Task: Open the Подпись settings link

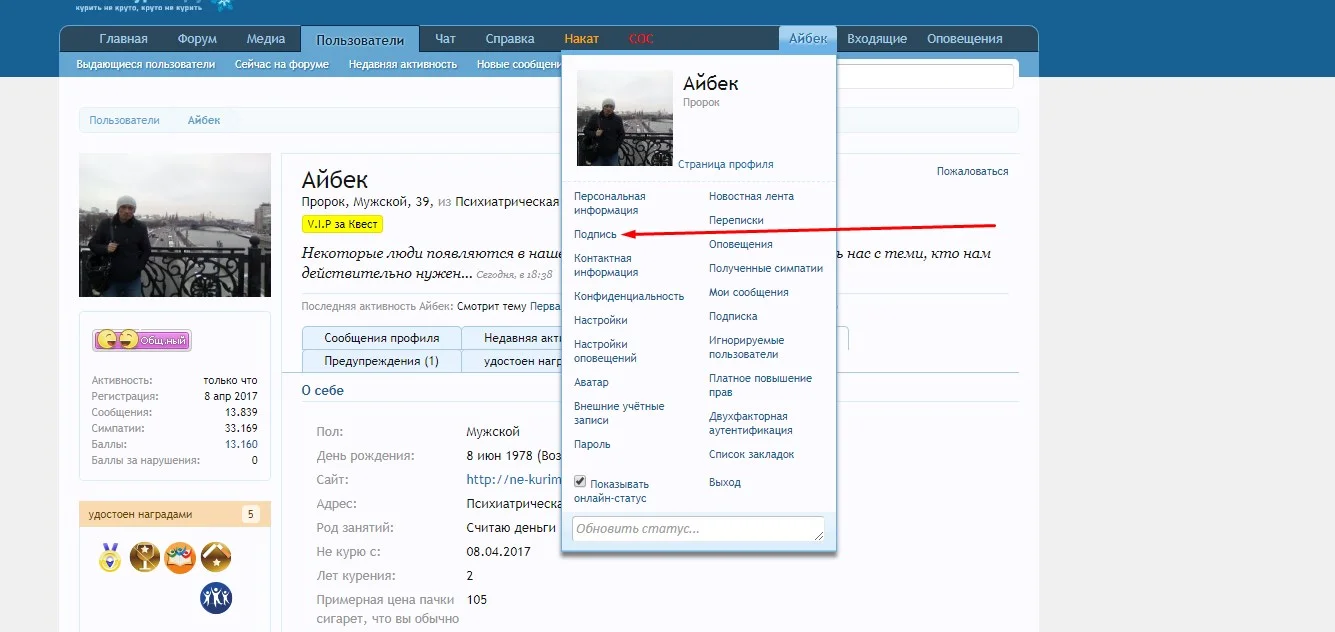Action: (597, 233)
